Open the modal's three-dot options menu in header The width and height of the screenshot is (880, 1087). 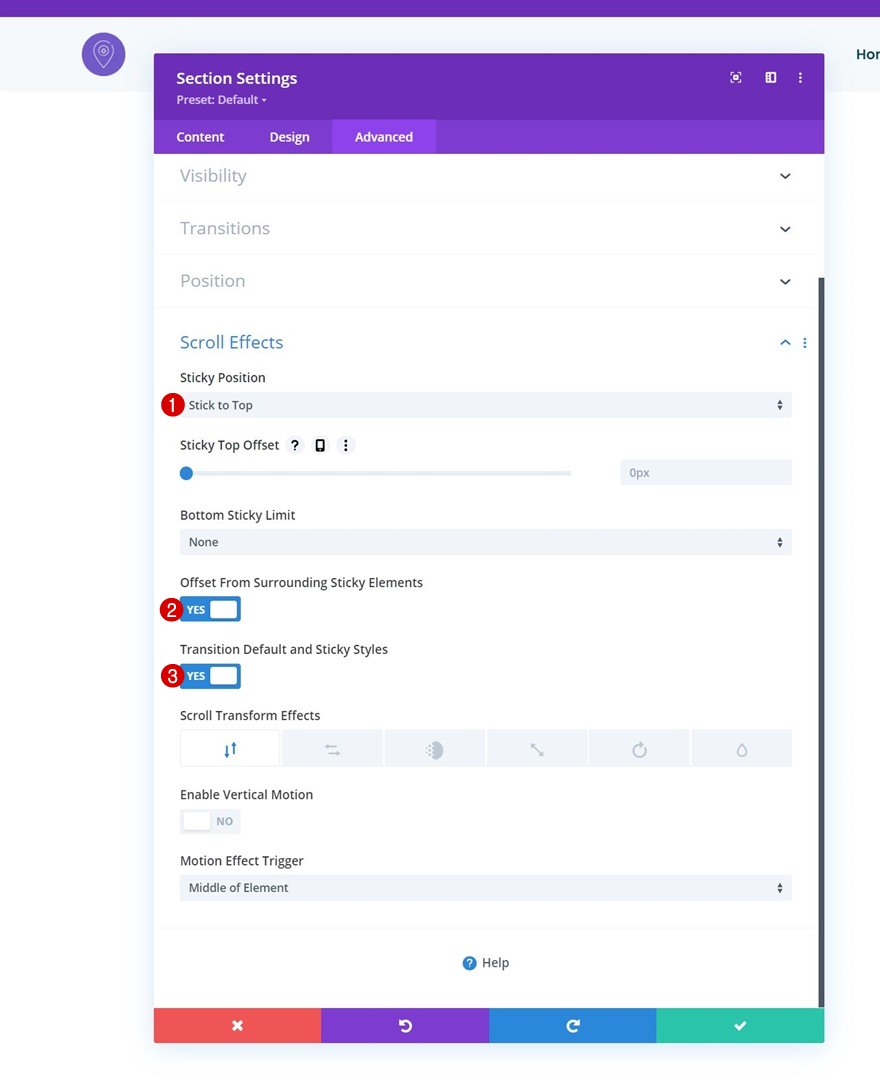[x=800, y=78]
